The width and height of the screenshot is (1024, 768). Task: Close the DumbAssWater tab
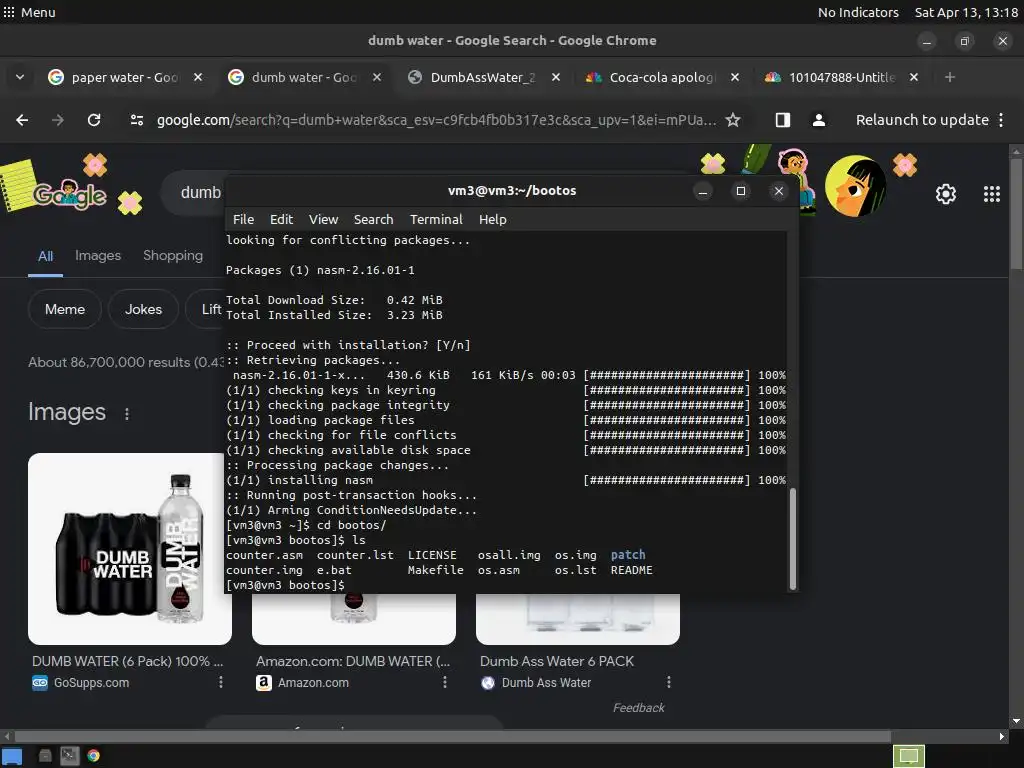(x=556, y=77)
